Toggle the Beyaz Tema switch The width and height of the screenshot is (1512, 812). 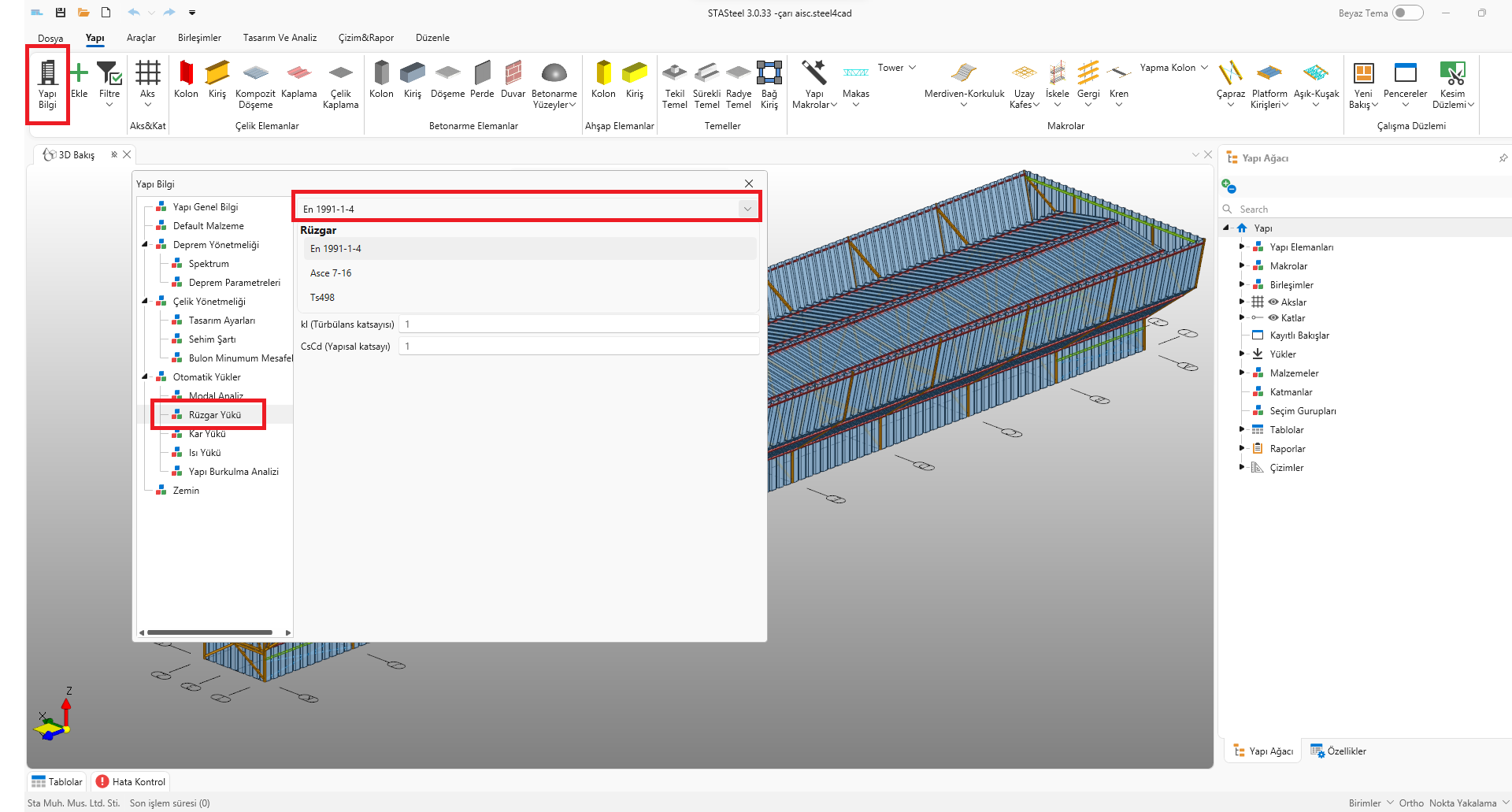(x=1407, y=13)
